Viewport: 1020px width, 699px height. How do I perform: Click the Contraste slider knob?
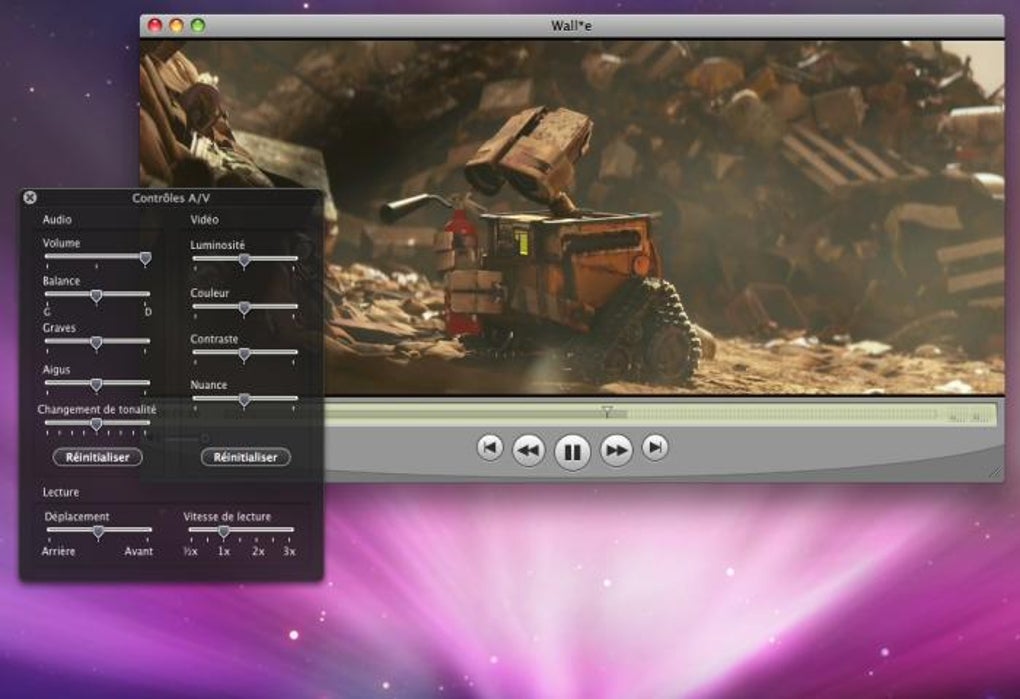click(x=244, y=354)
